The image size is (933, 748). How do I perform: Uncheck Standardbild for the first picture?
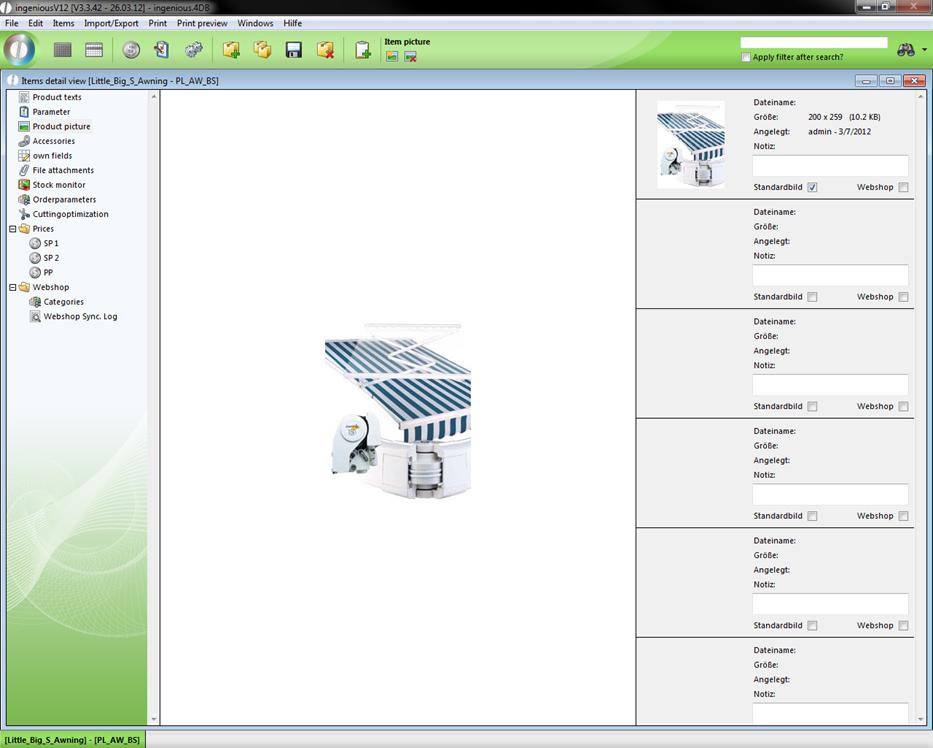[812, 187]
